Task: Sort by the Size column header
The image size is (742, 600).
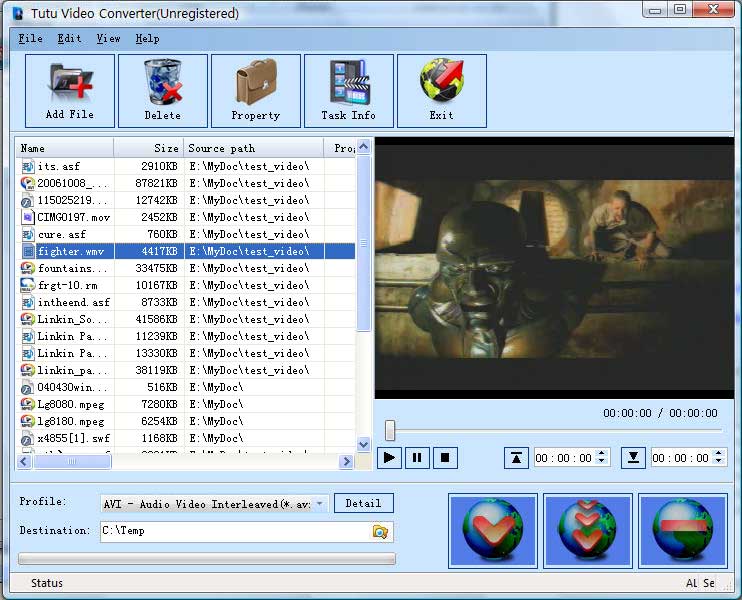Action: coord(149,149)
